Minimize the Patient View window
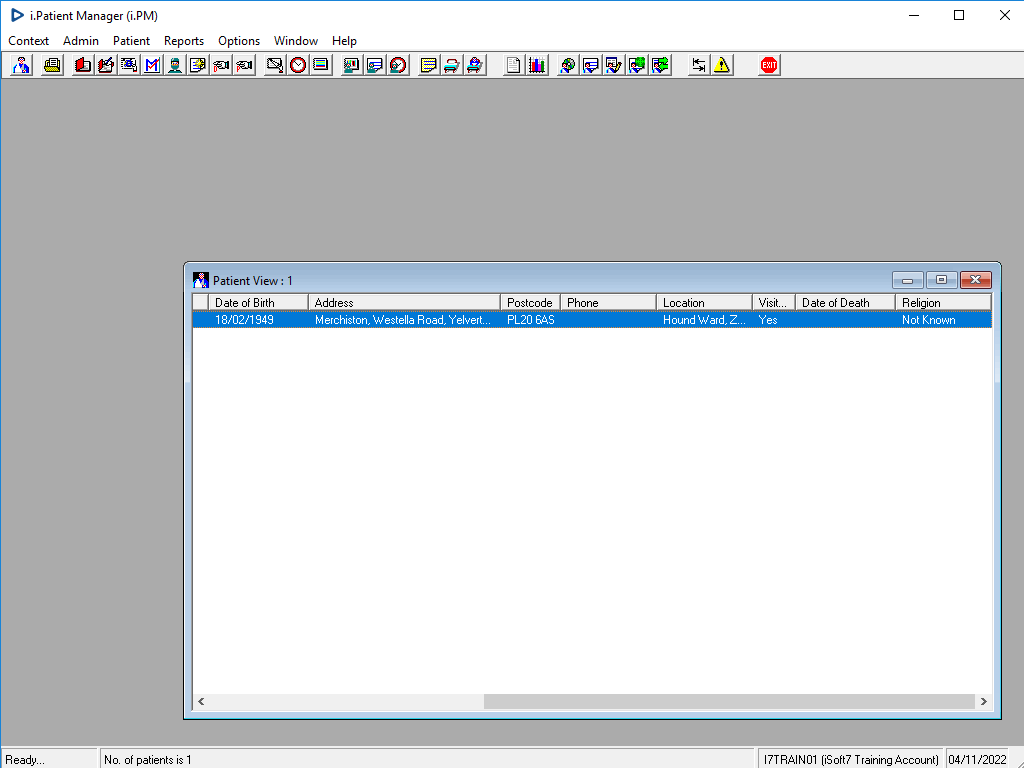The width and height of the screenshot is (1024, 768). click(908, 280)
